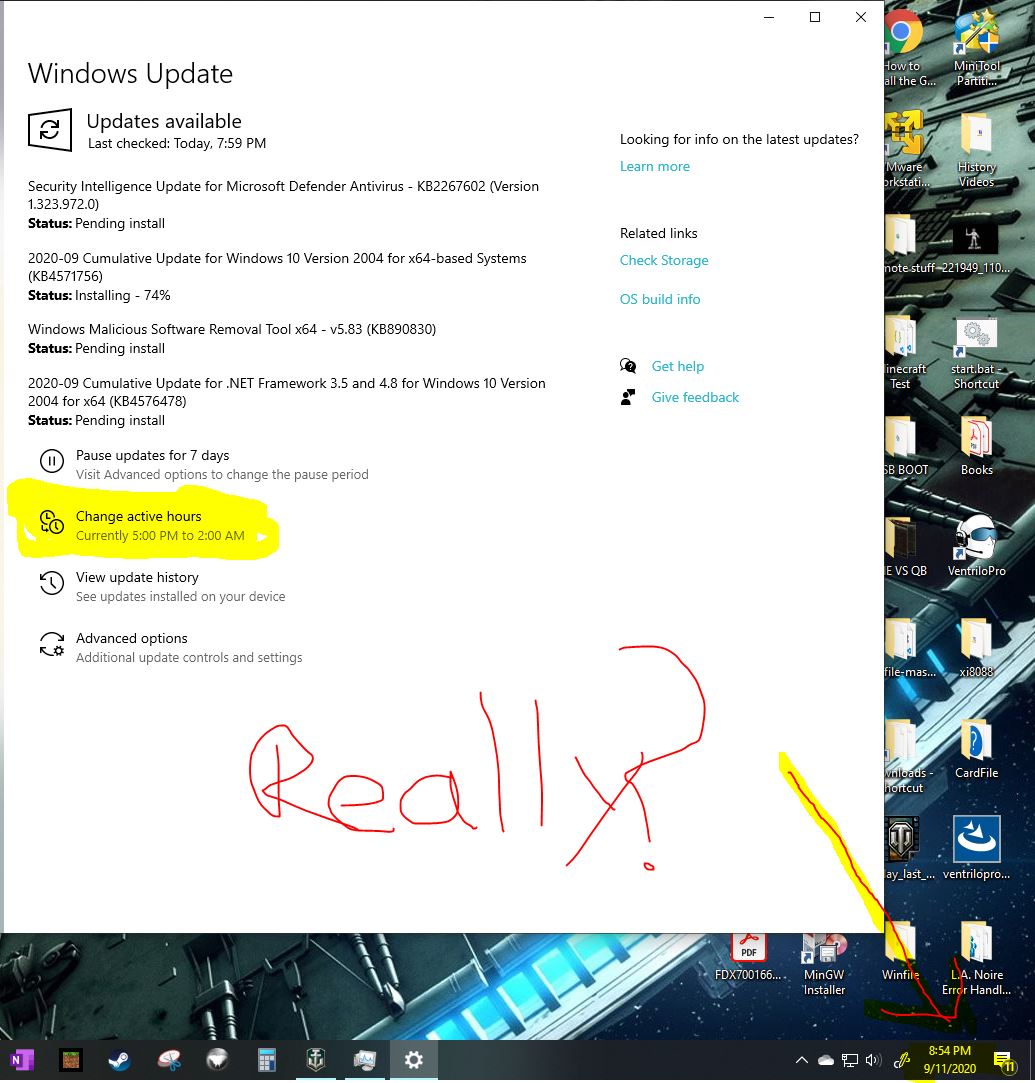
Task: Click the OneDrive cloud tray icon
Action: 826,1060
